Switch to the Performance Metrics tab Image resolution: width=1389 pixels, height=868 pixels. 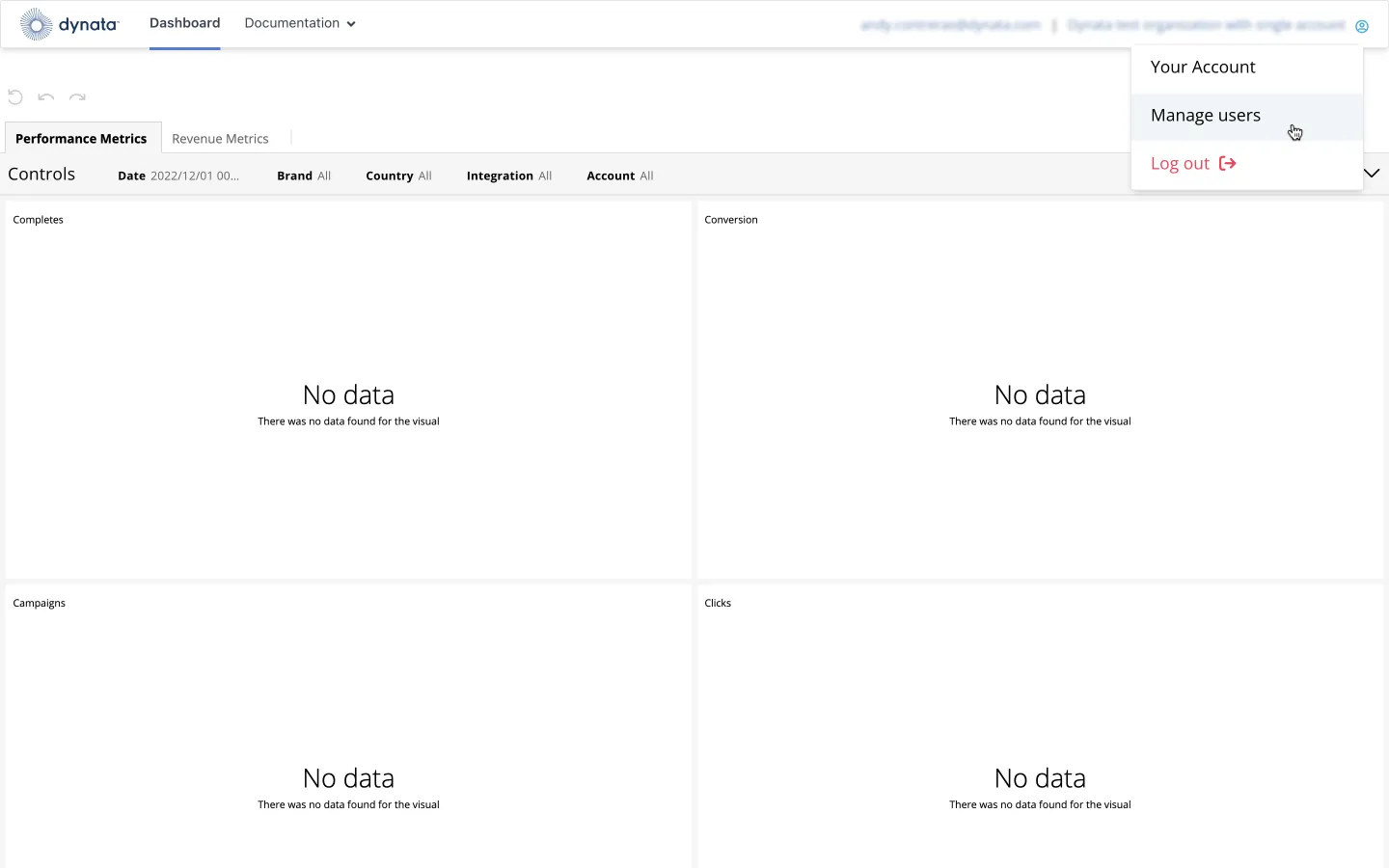tap(81, 139)
